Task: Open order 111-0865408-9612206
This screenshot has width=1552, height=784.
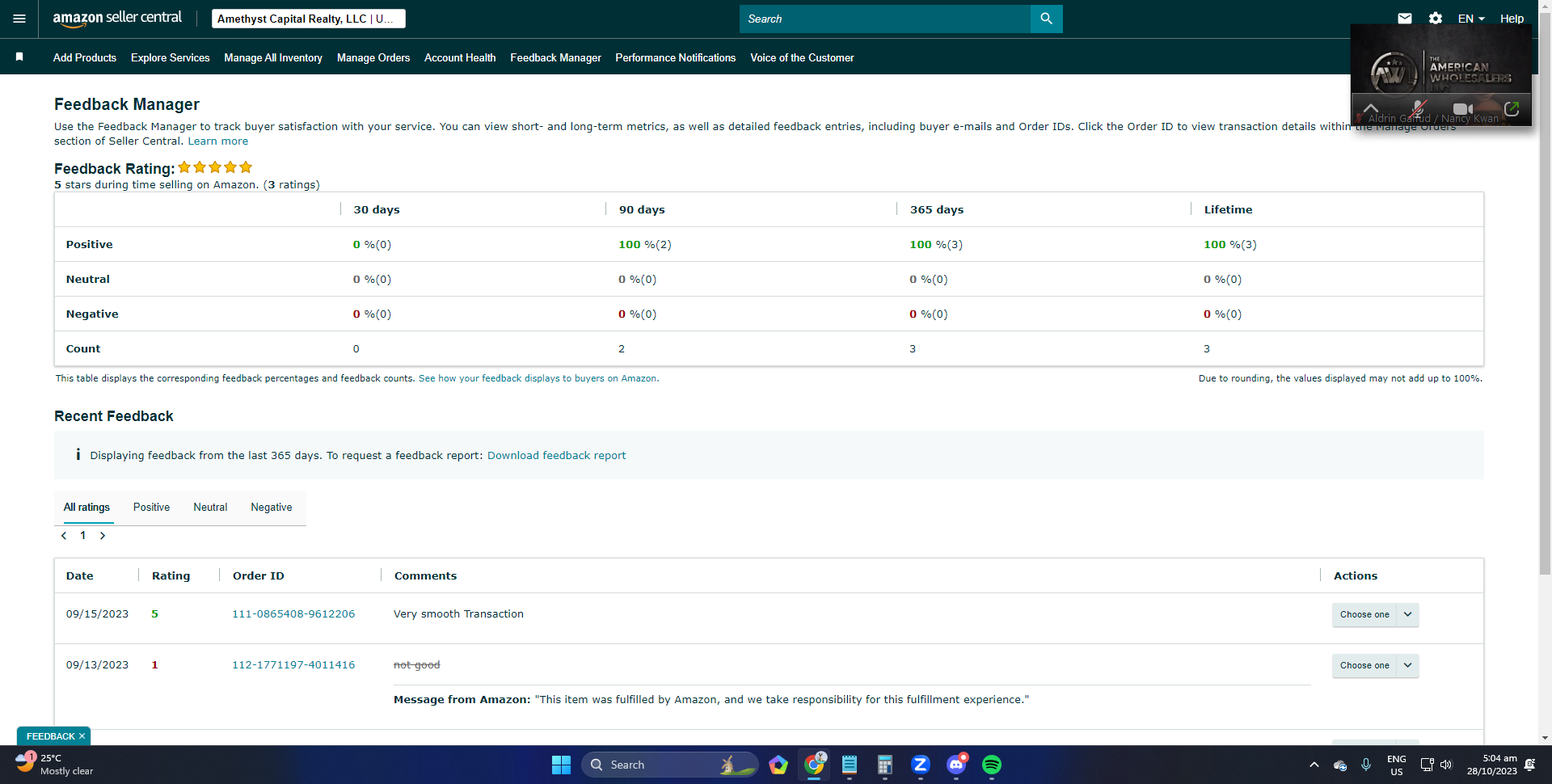Action: point(293,614)
